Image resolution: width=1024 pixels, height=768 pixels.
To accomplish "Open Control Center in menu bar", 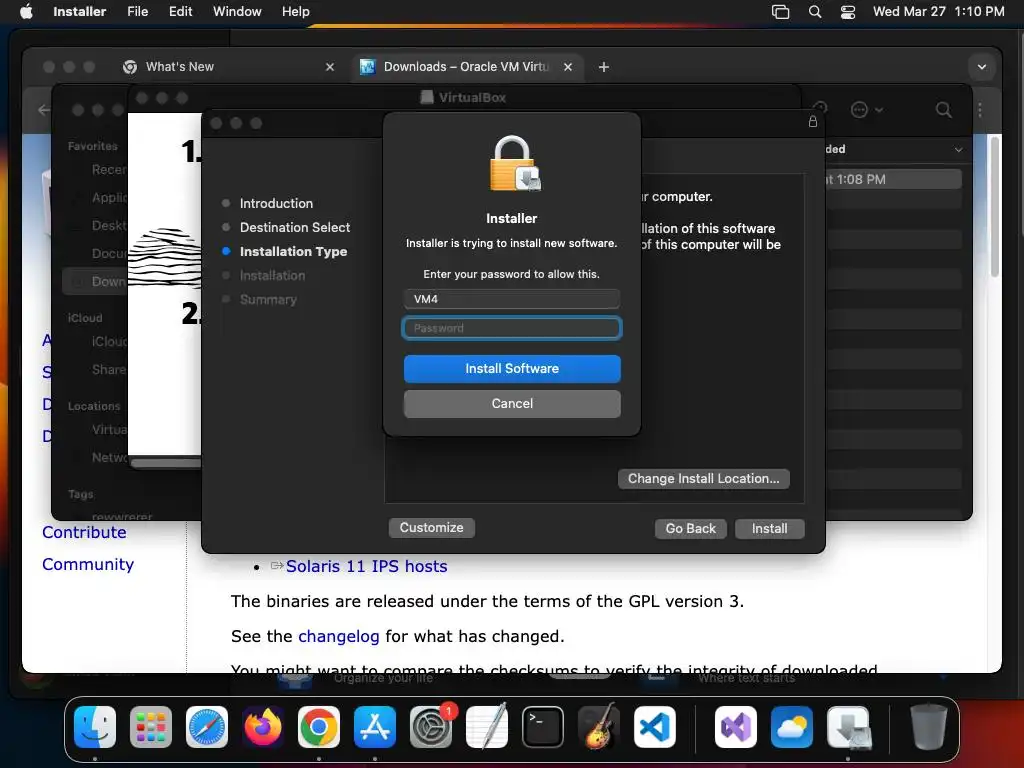I will pyautogui.click(x=848, y=11).
